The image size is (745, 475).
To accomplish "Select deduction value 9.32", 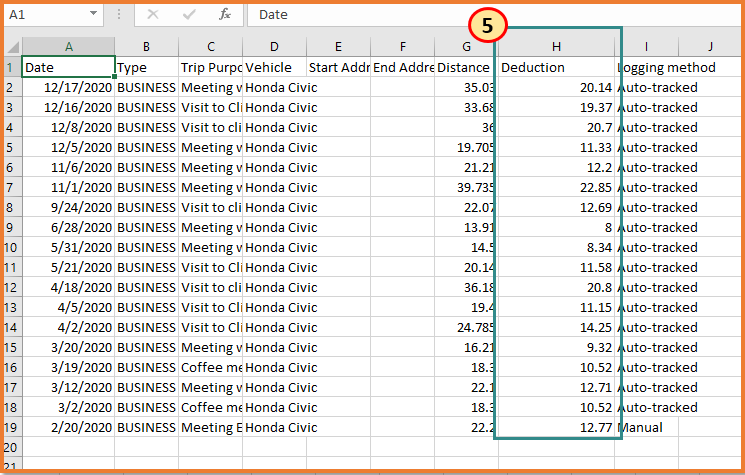I will [556, 347].
